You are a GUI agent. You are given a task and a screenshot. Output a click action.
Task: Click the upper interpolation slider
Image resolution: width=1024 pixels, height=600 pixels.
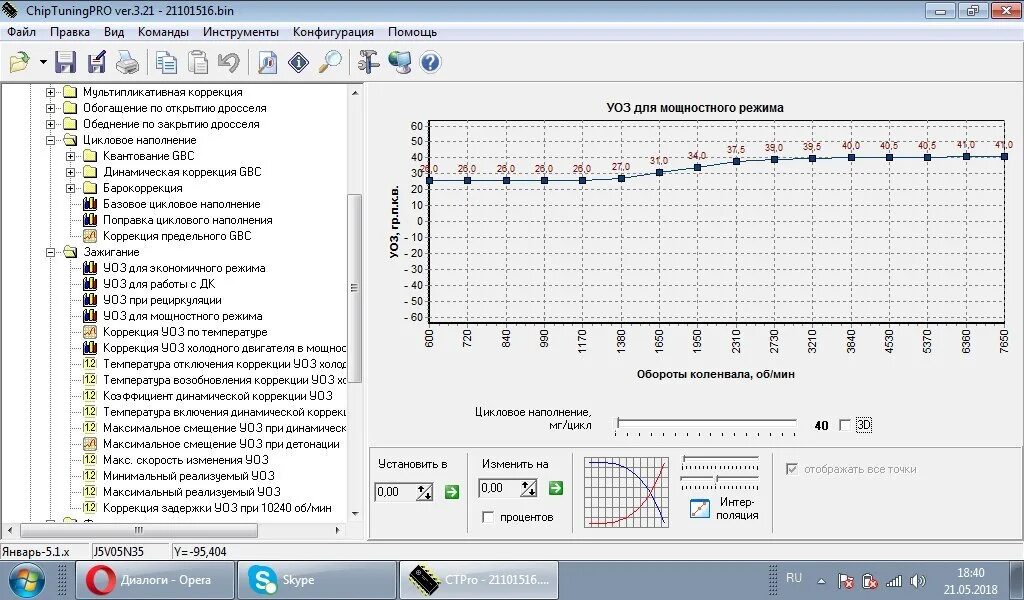720,462
